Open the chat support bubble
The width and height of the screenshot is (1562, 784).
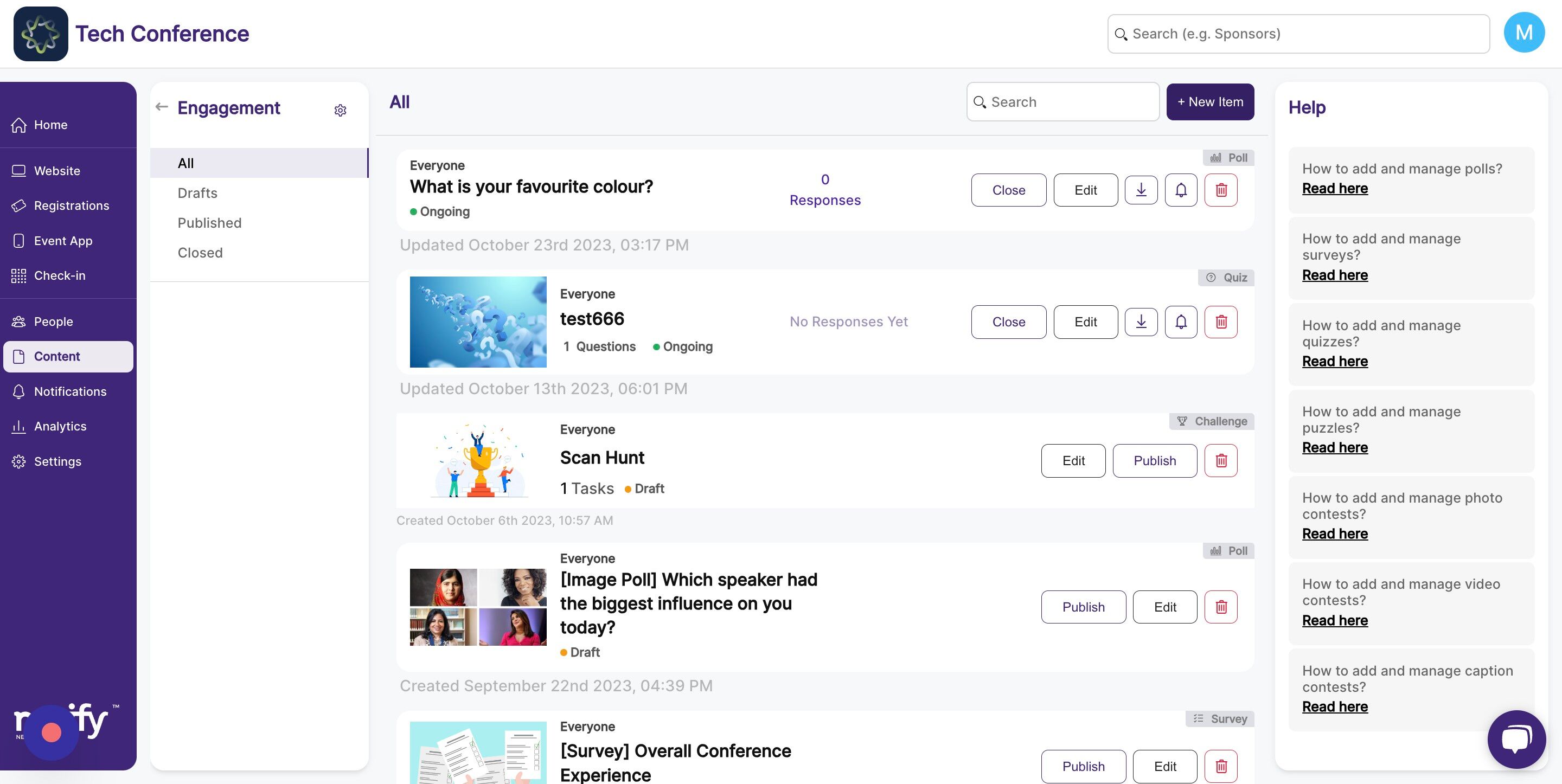[1516, 738]
